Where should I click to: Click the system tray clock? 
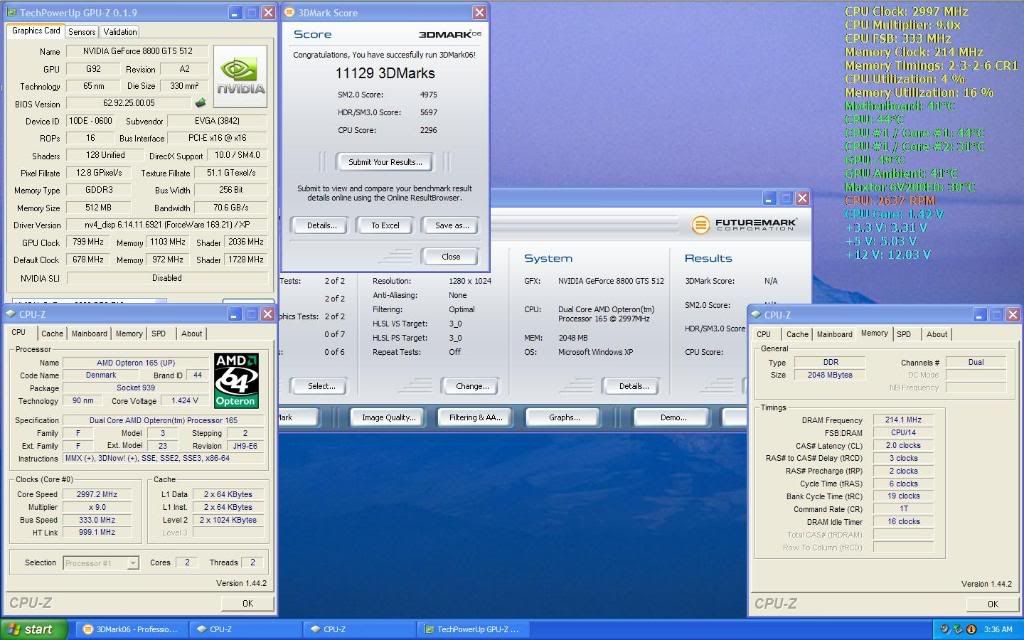pyautogui.click(x=997, y=630)
